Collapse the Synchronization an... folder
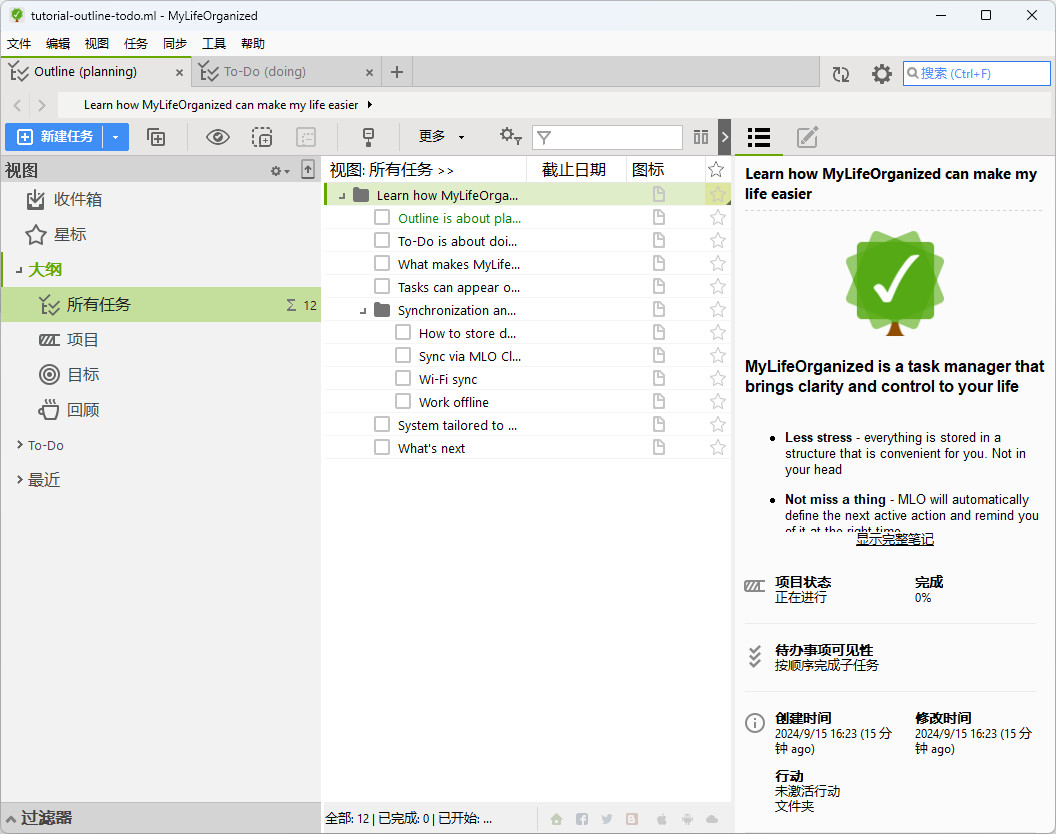The width and height of the screenshot is (1056, 834). click(363, 311)
